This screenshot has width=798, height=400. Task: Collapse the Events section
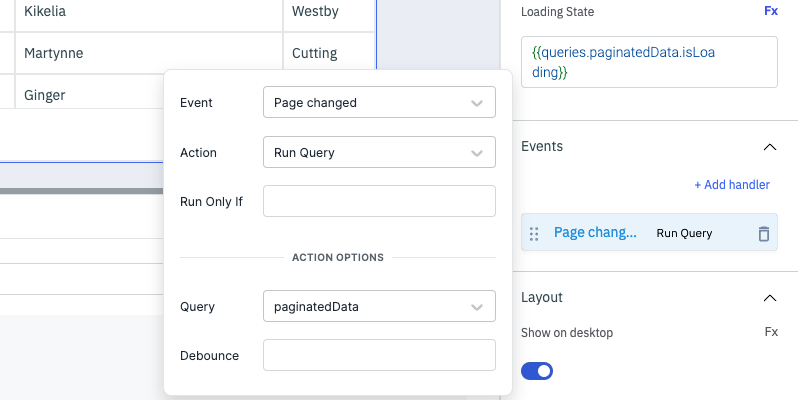point(769,147)
